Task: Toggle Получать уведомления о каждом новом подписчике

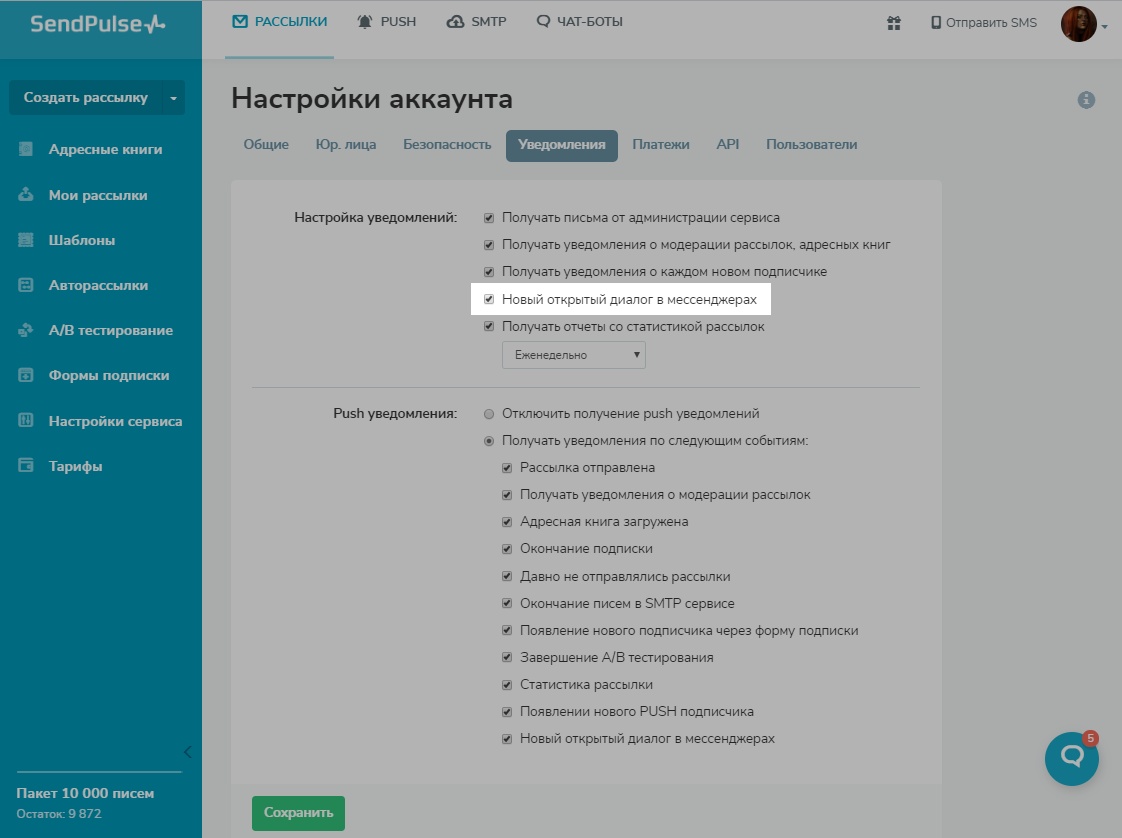Action: (x=489, y=272)
